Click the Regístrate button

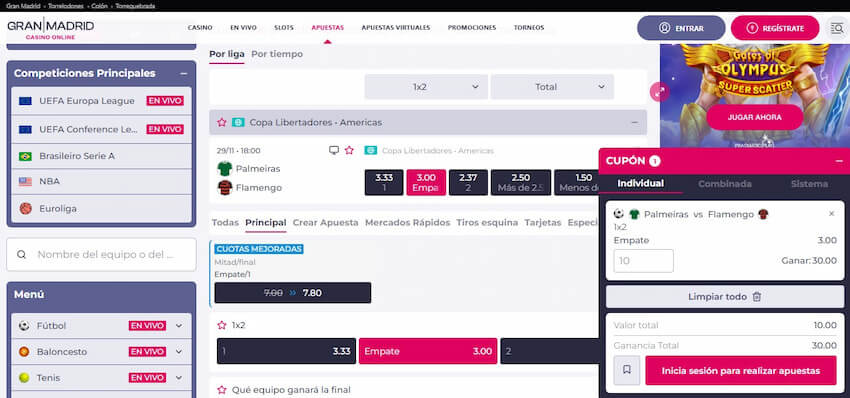(x=775, y=28)
